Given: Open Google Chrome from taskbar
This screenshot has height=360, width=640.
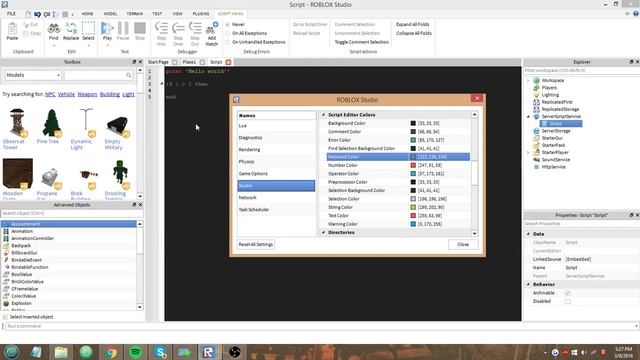Looking at the screenshot, I should (111, 352).
